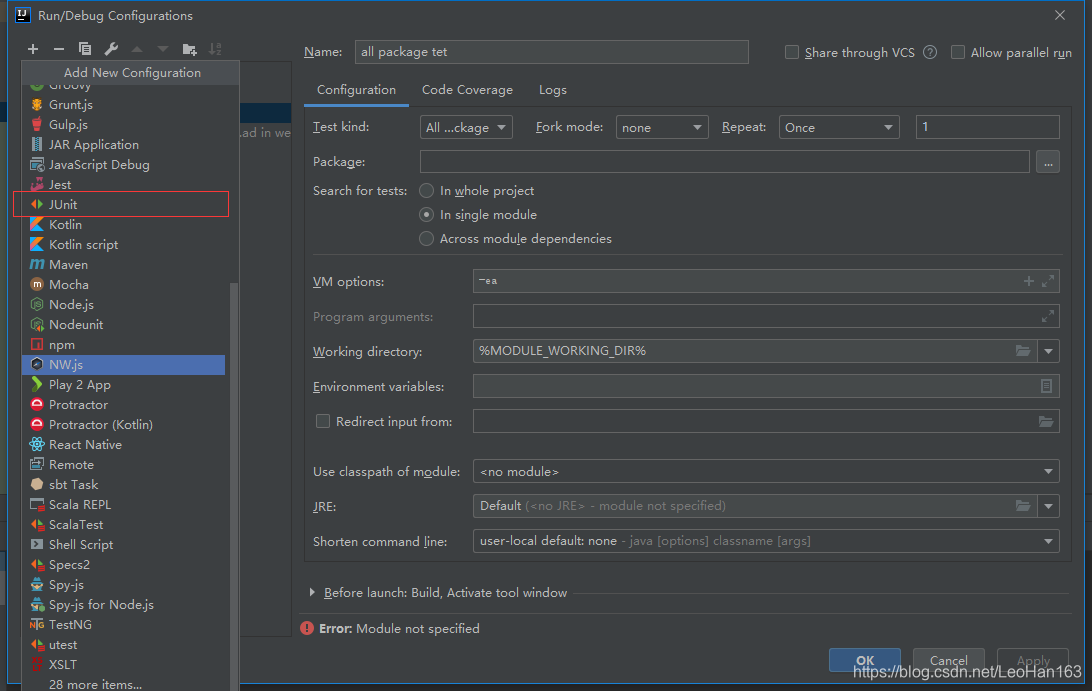Image resolution: width=1092 pixels, height=691 pixels.
Task: Expand the Program arguments field icon
Action: [x=1047, y=316]
